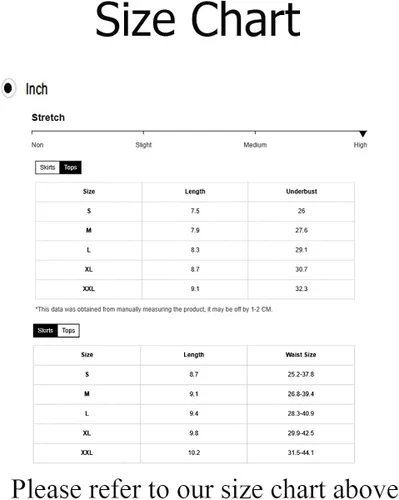Click the Non label on stretch scale
The height and width of the screenshot is (500, 399).
coord(37,145)
